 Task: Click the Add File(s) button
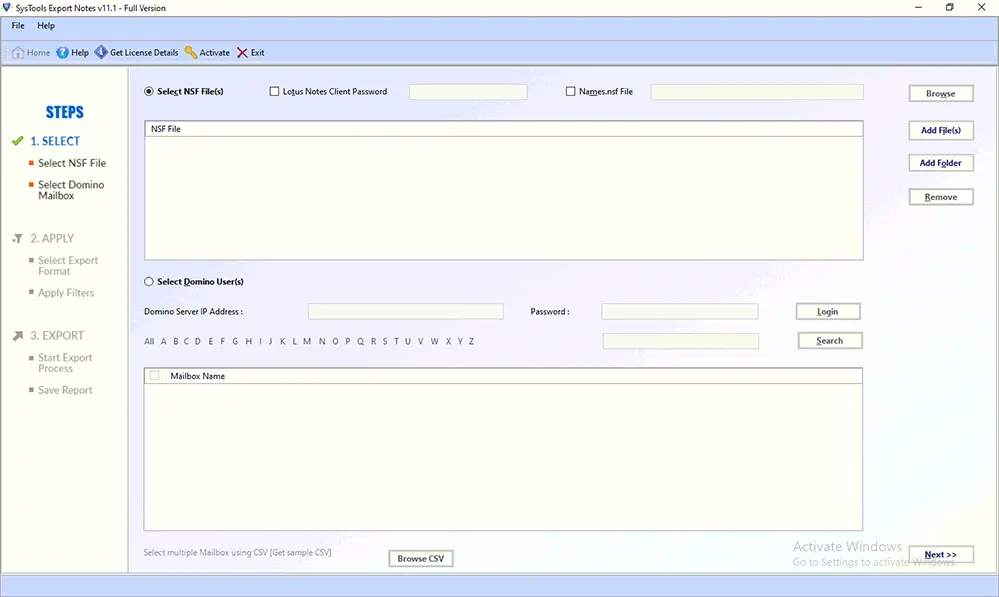[941, 130]
